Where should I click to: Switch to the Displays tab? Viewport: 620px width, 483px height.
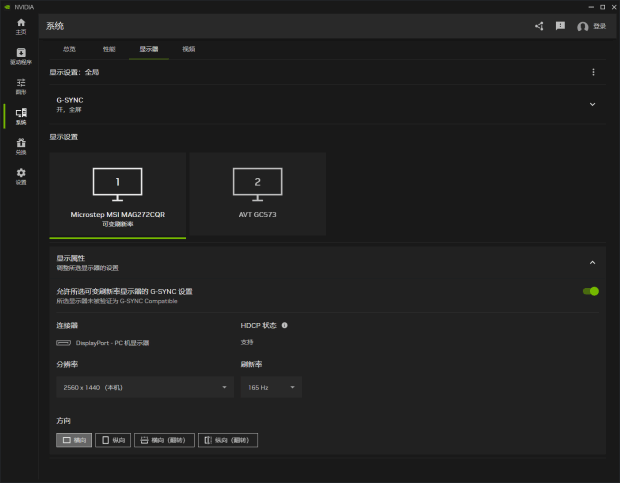149,49
